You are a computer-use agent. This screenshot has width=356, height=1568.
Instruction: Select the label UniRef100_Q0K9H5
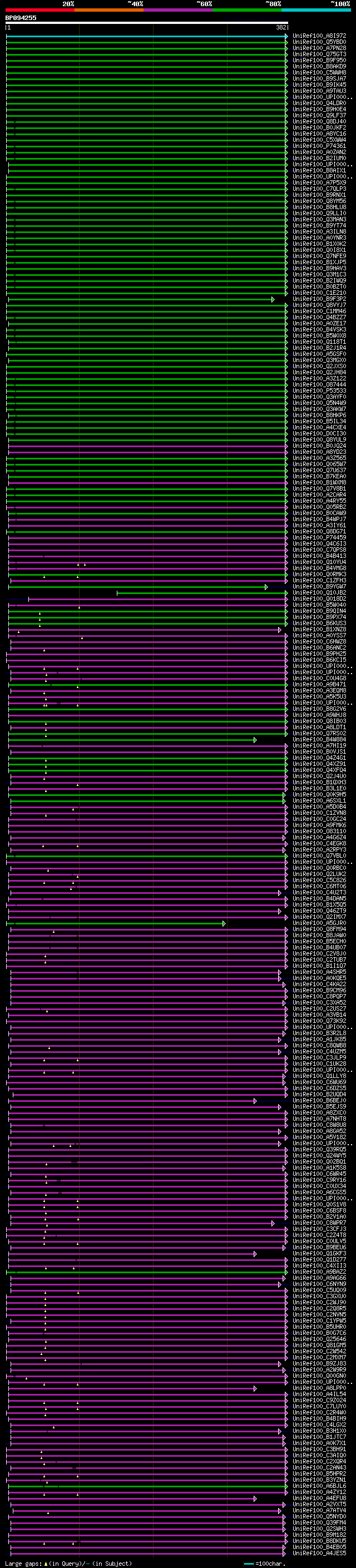point(319,794)
